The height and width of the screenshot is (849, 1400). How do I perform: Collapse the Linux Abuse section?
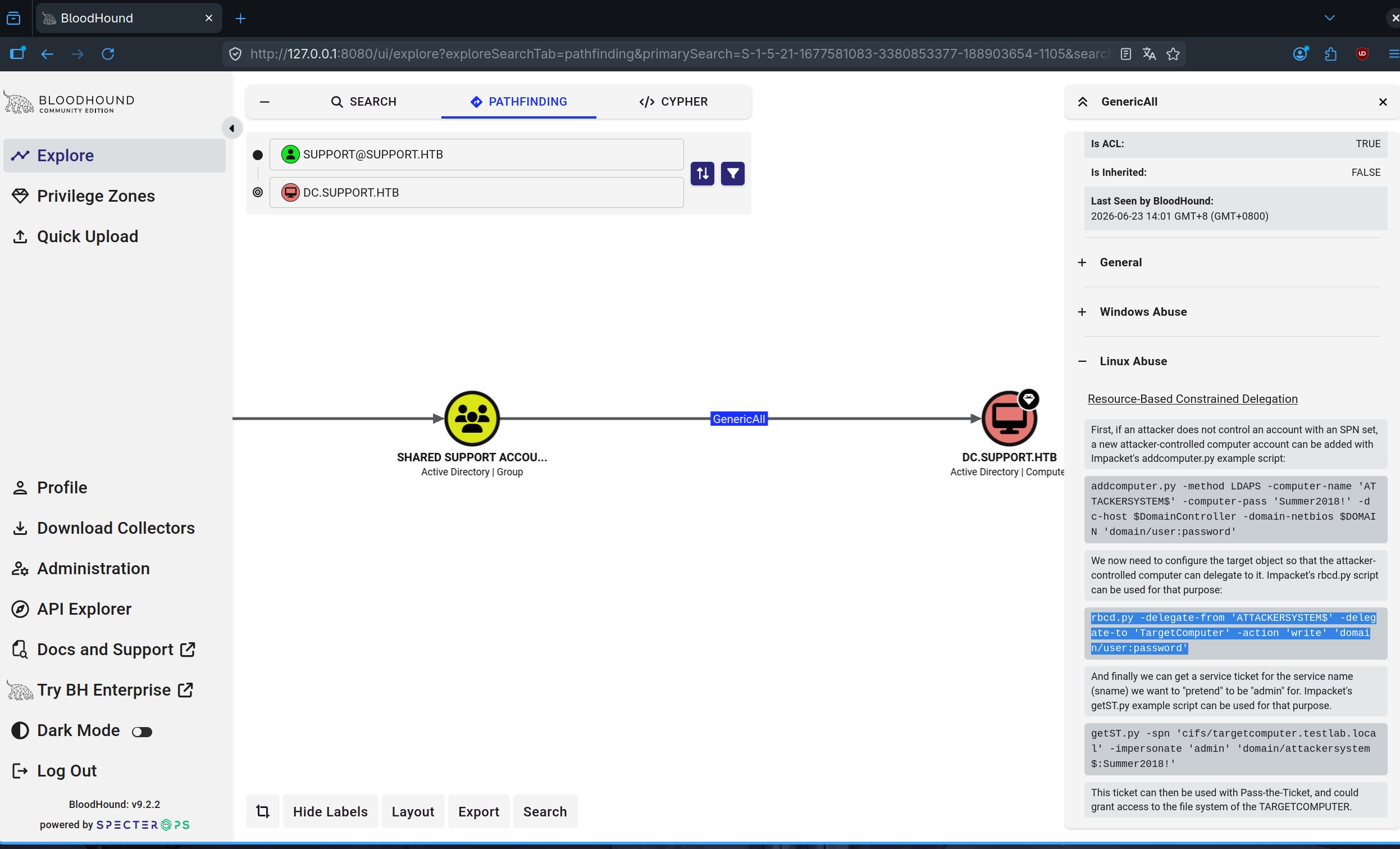[x=1133, y=361]
